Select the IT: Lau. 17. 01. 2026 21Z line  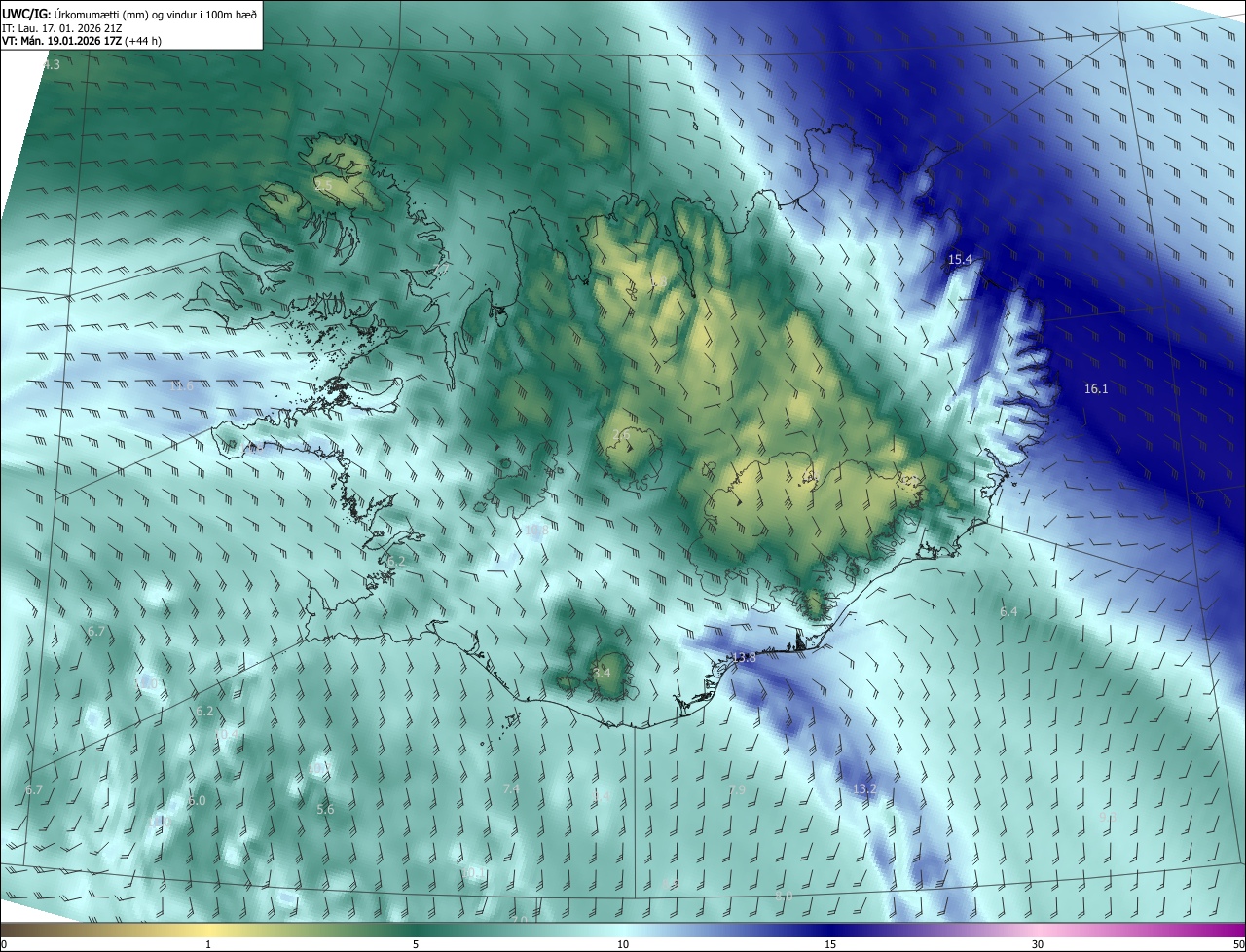pyautogui.click(x=61, y=28)
